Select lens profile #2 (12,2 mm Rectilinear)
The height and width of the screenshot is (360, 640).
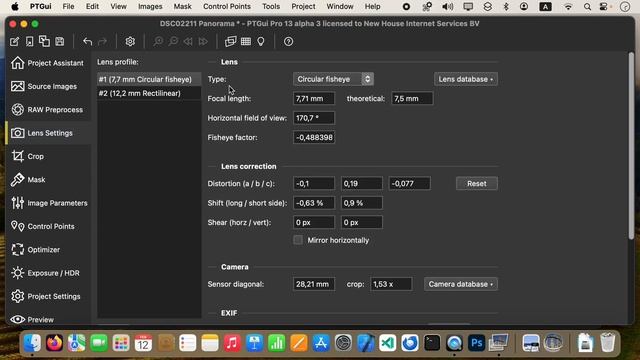coord(149,93)
